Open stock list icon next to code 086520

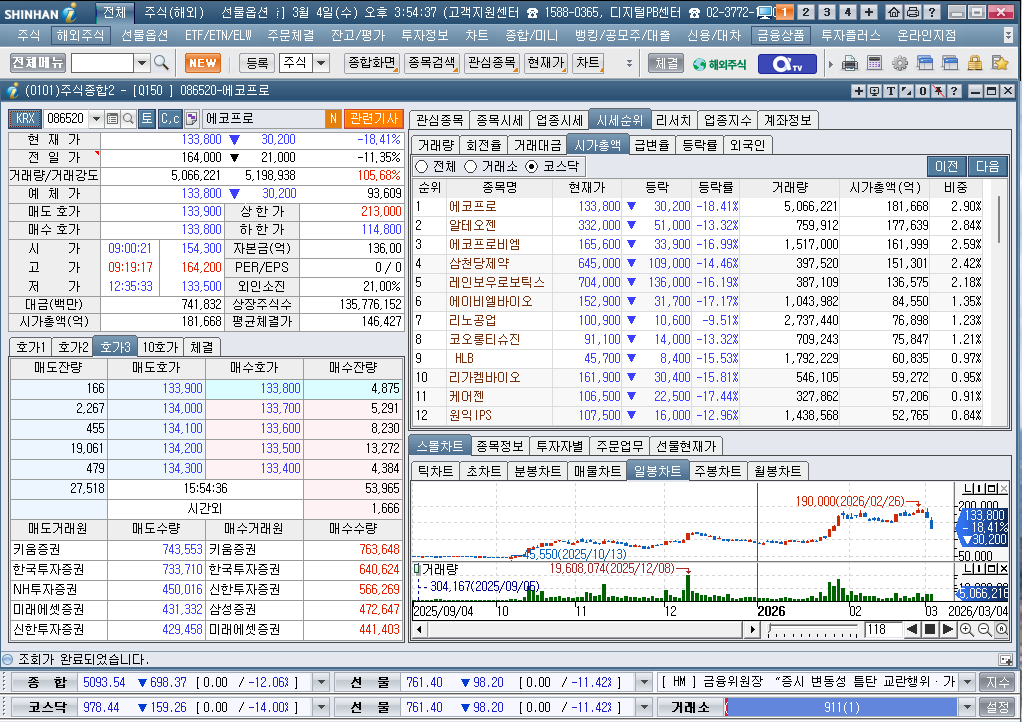point(112,119)
